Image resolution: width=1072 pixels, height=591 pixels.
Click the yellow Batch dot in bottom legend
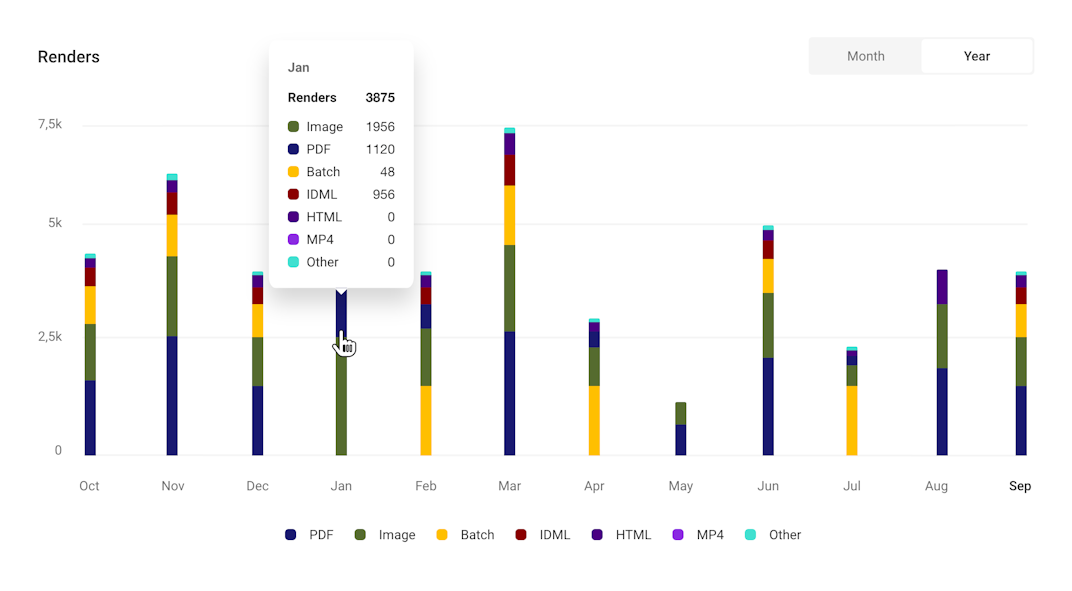point(442,535)
